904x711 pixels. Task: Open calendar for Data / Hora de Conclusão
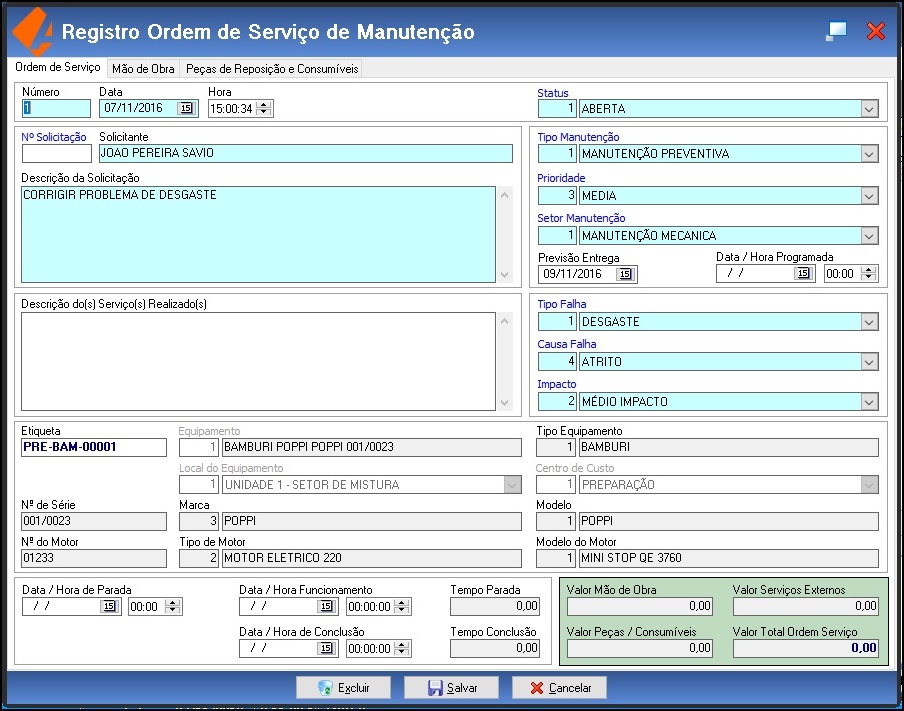click(x=326, y=648)
